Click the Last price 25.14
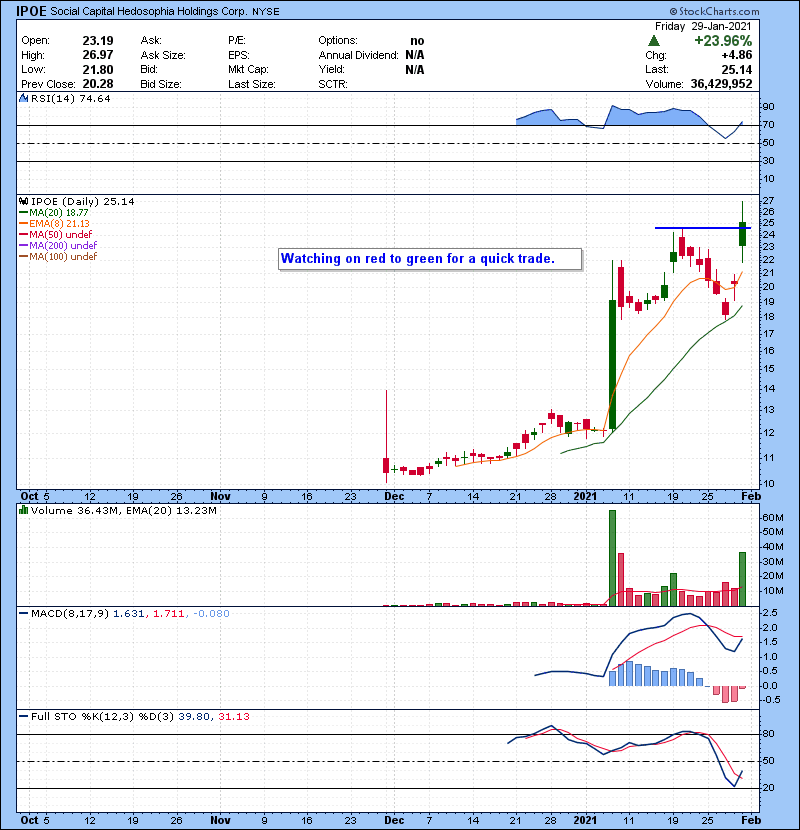The image size is (800, 830). [736, 69]
